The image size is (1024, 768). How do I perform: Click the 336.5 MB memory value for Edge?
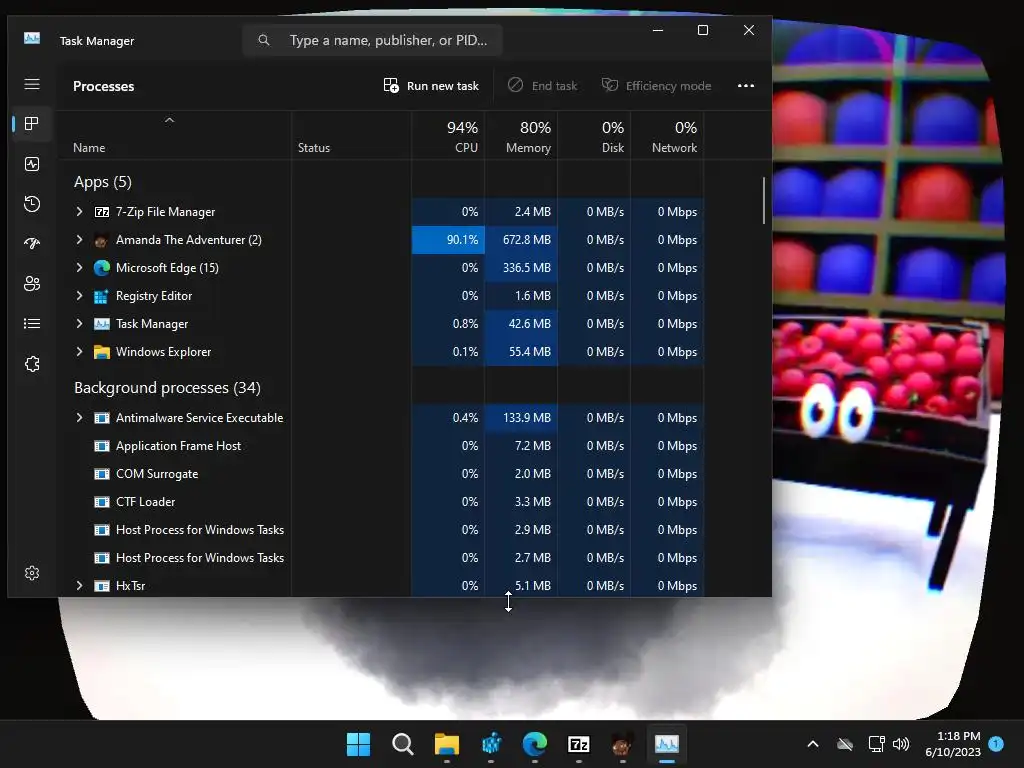521,268
